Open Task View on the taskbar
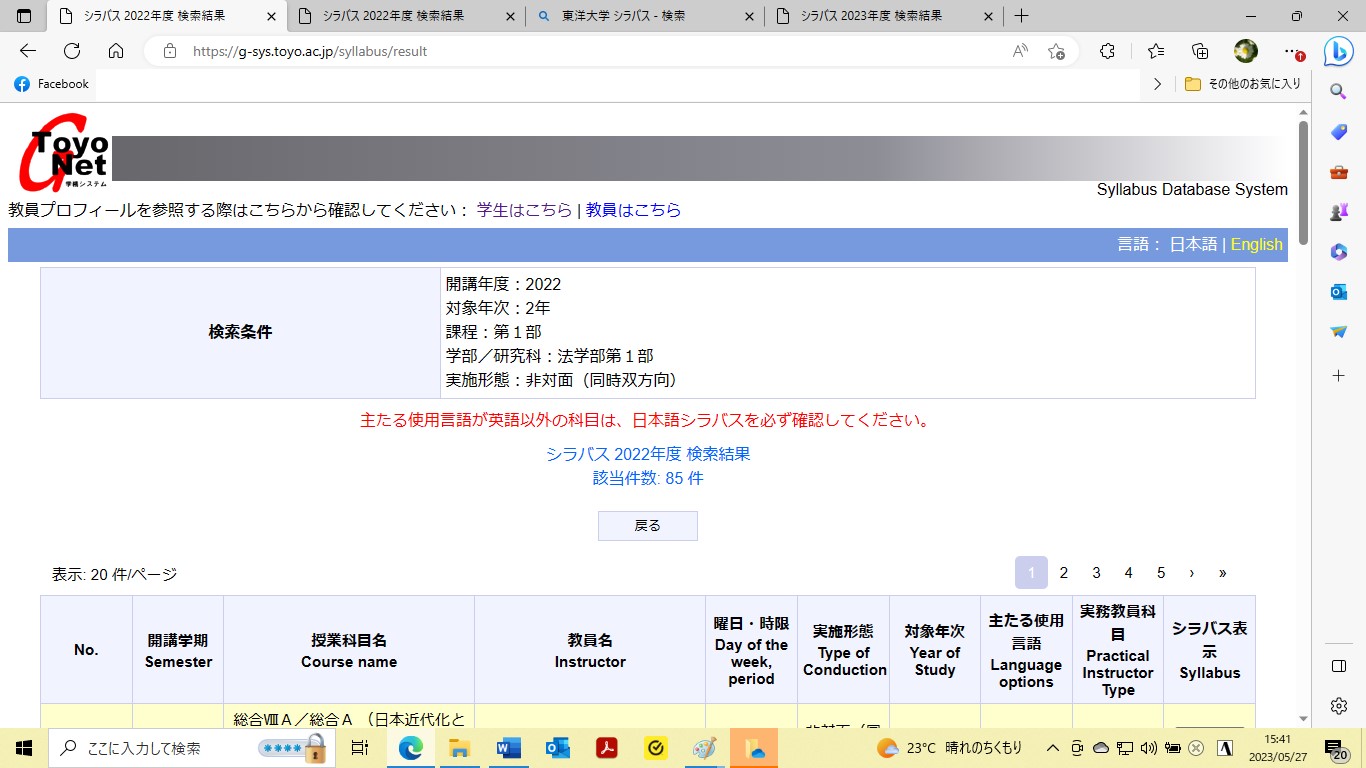The height and width of the screenshot is (768, 1366). (x=360, y=748)
